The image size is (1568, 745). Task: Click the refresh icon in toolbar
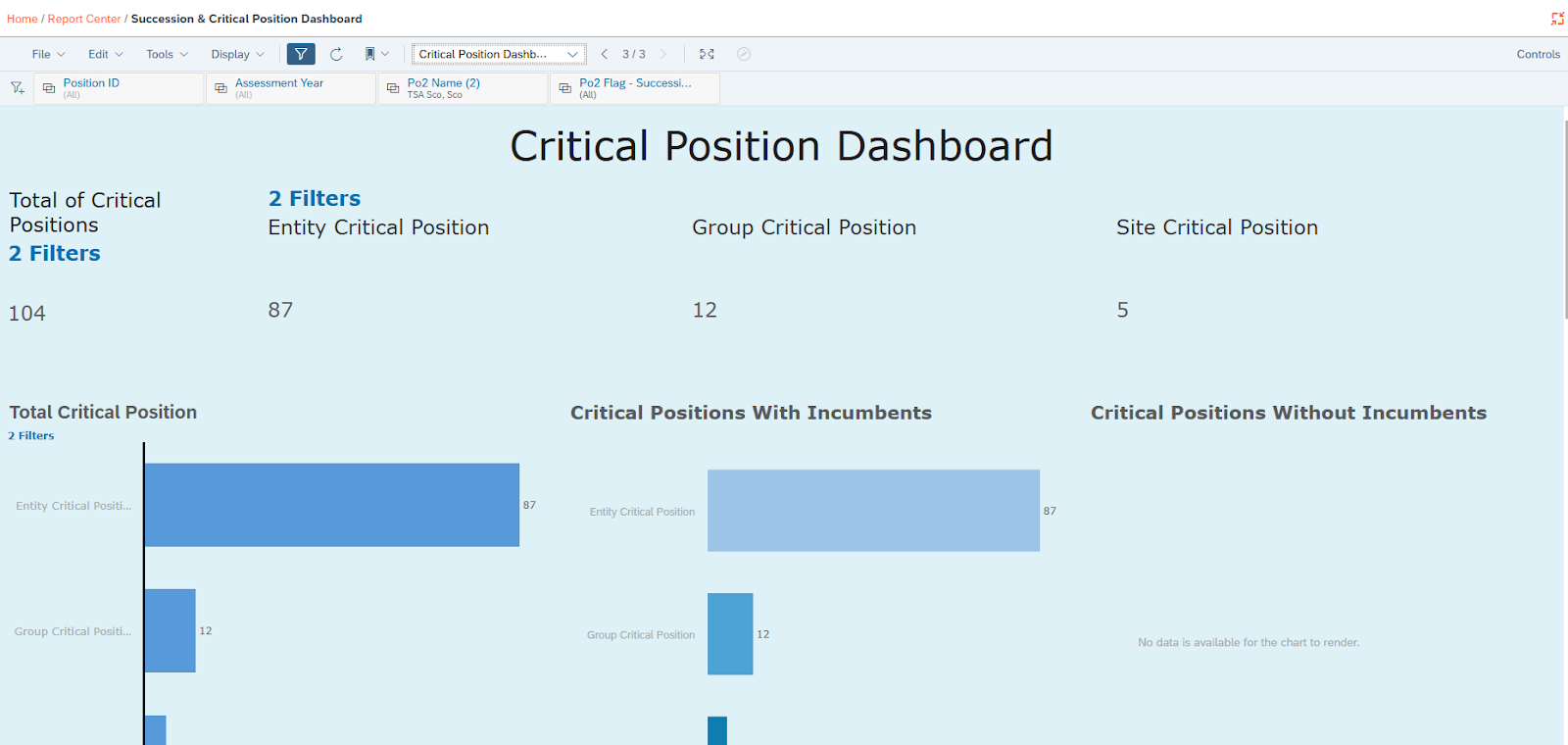(336, 54)
